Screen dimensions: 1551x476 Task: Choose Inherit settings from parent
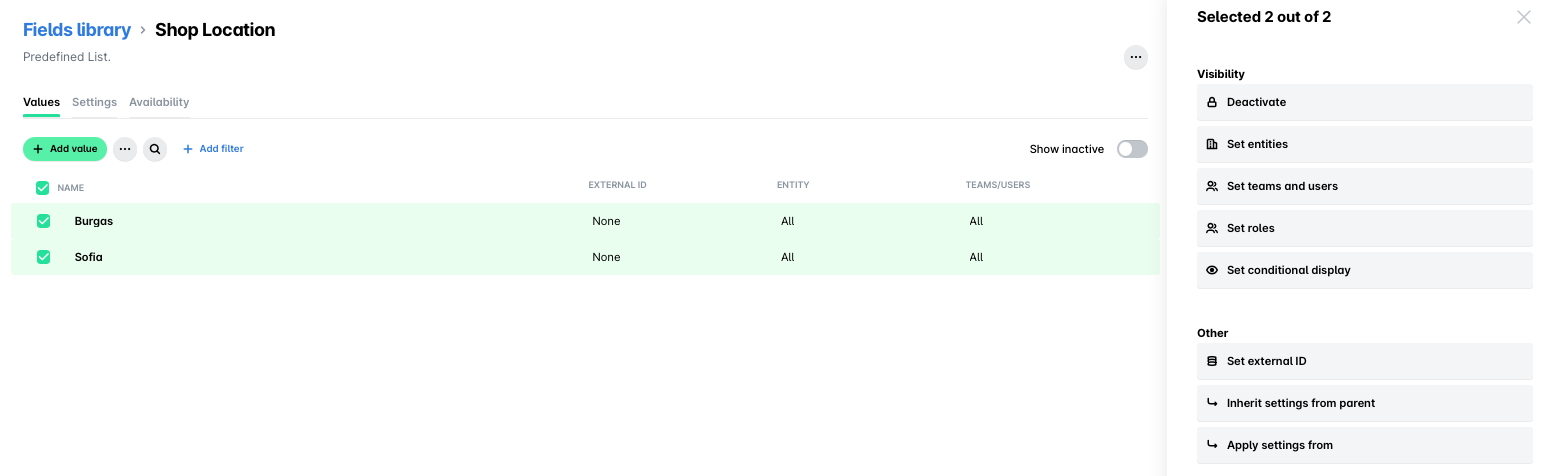[x=1364, y=403]
